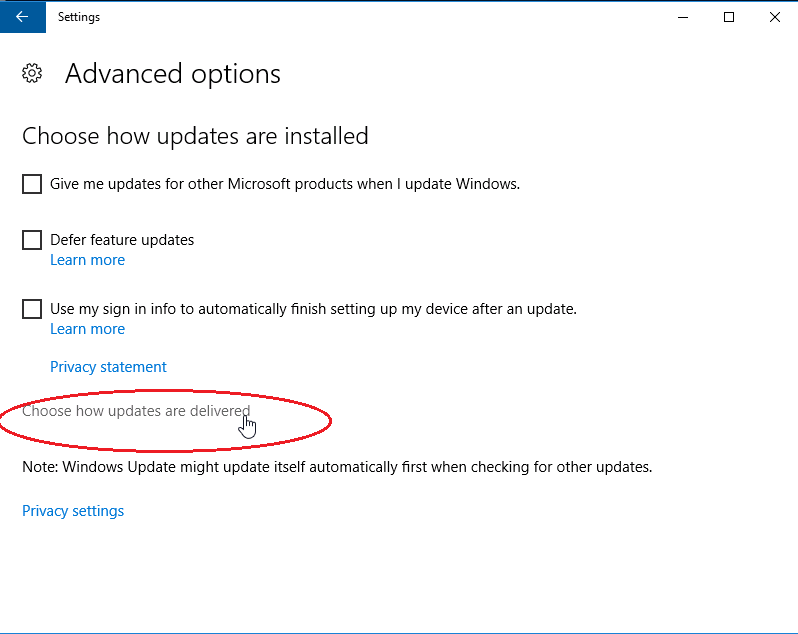Close the Settings window
The width and height of the screenshot is (798, 634).
(x=774, y=17)
